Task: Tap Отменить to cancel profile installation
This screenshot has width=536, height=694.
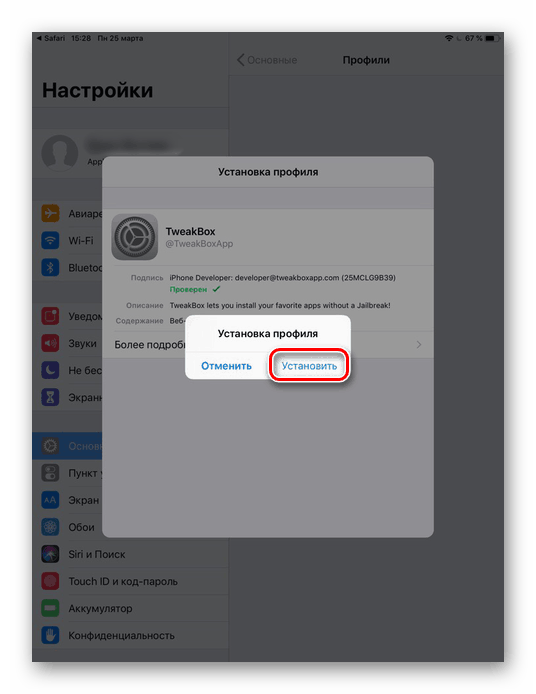Action: coord(226,366)
